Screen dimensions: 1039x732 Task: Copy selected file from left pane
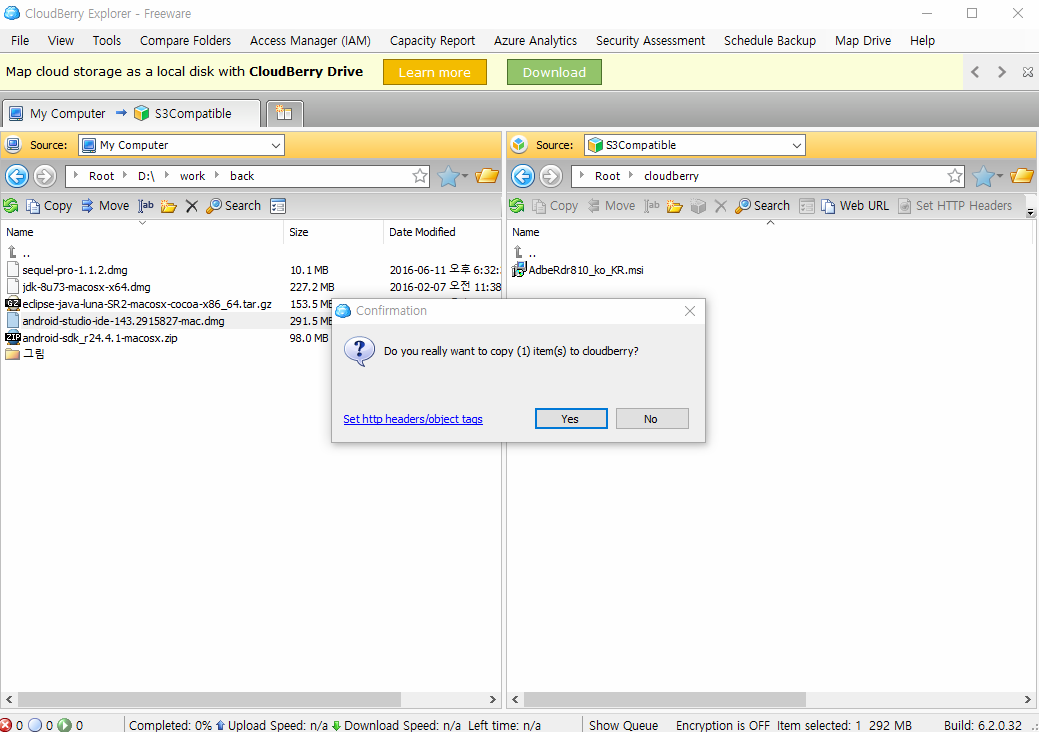(x=49, y=206)
